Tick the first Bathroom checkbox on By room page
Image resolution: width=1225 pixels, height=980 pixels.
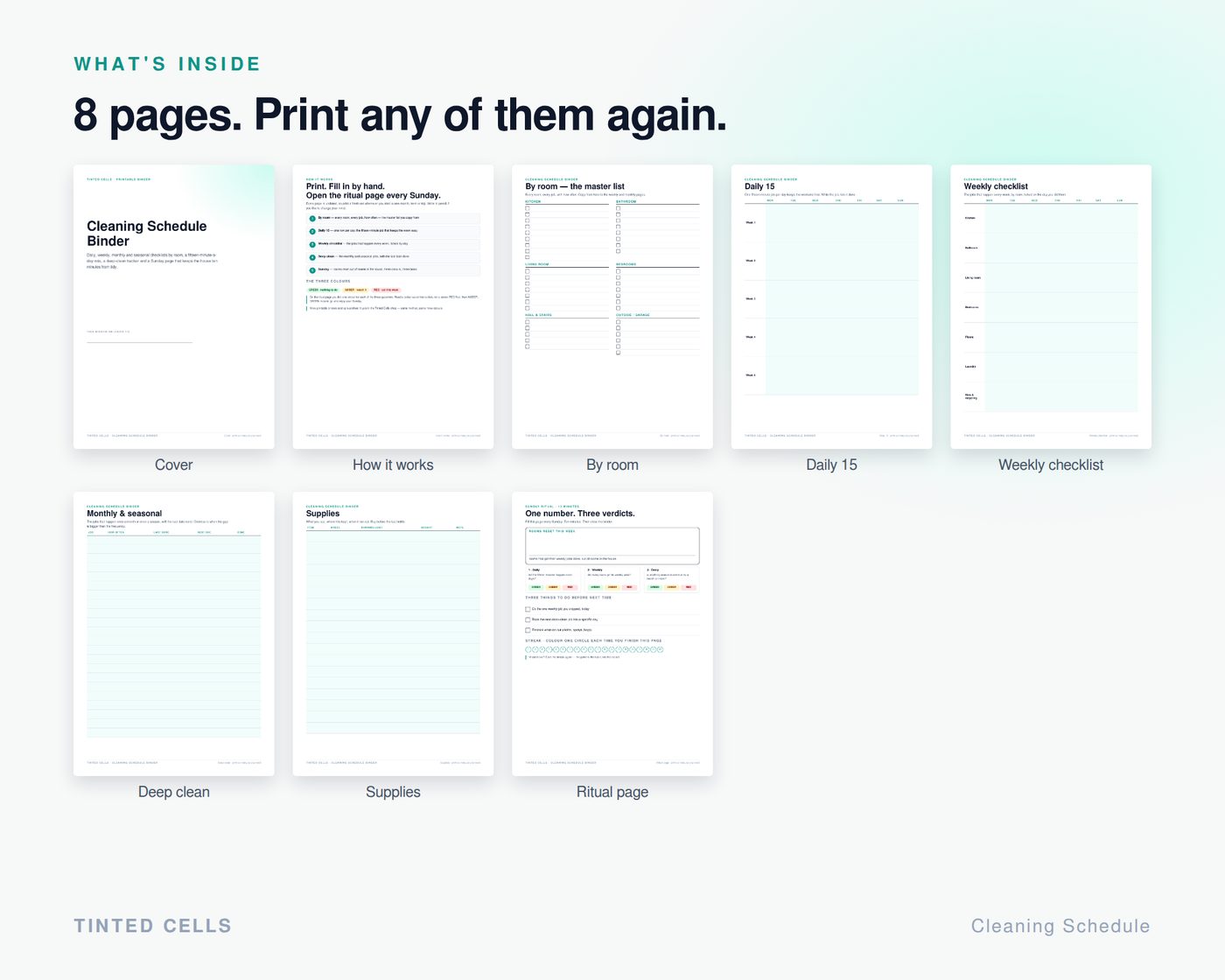point(619,208)
